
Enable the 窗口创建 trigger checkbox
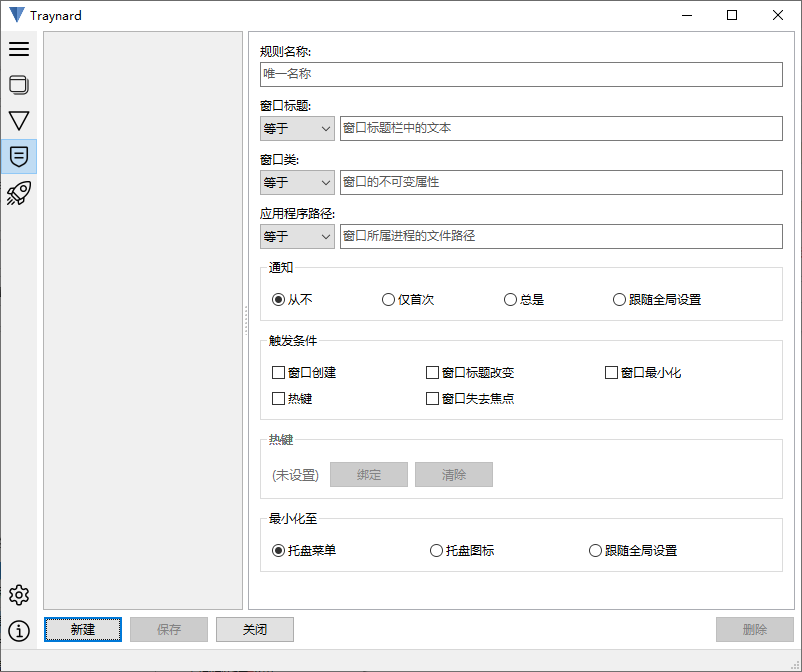coord(278,372)
